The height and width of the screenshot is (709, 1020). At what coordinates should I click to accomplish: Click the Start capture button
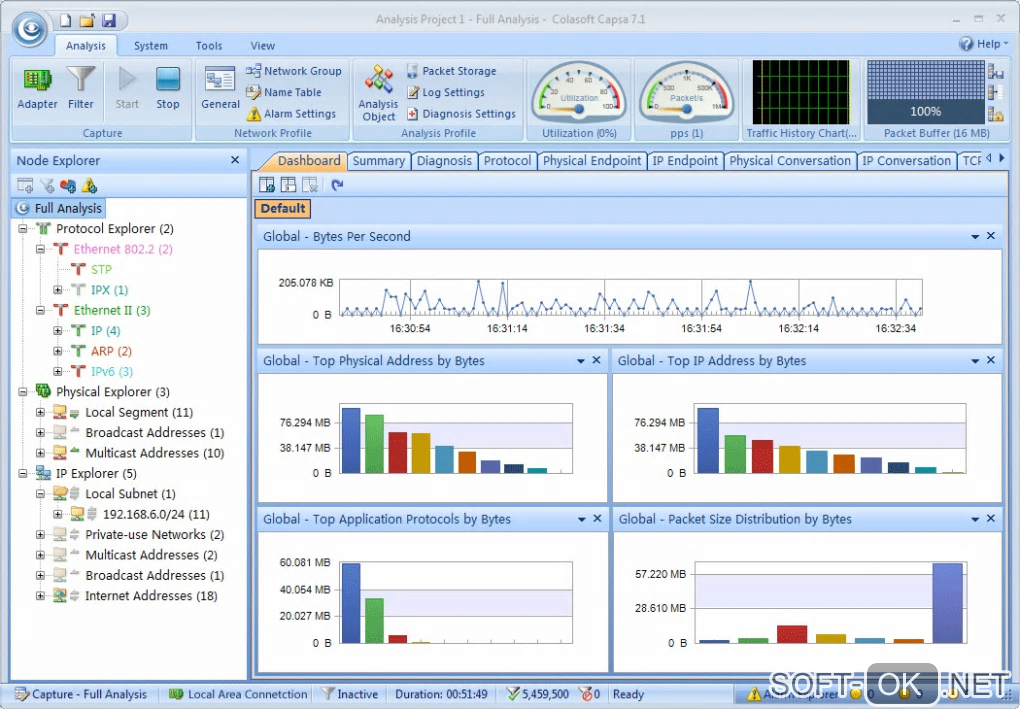coord(127,88)
